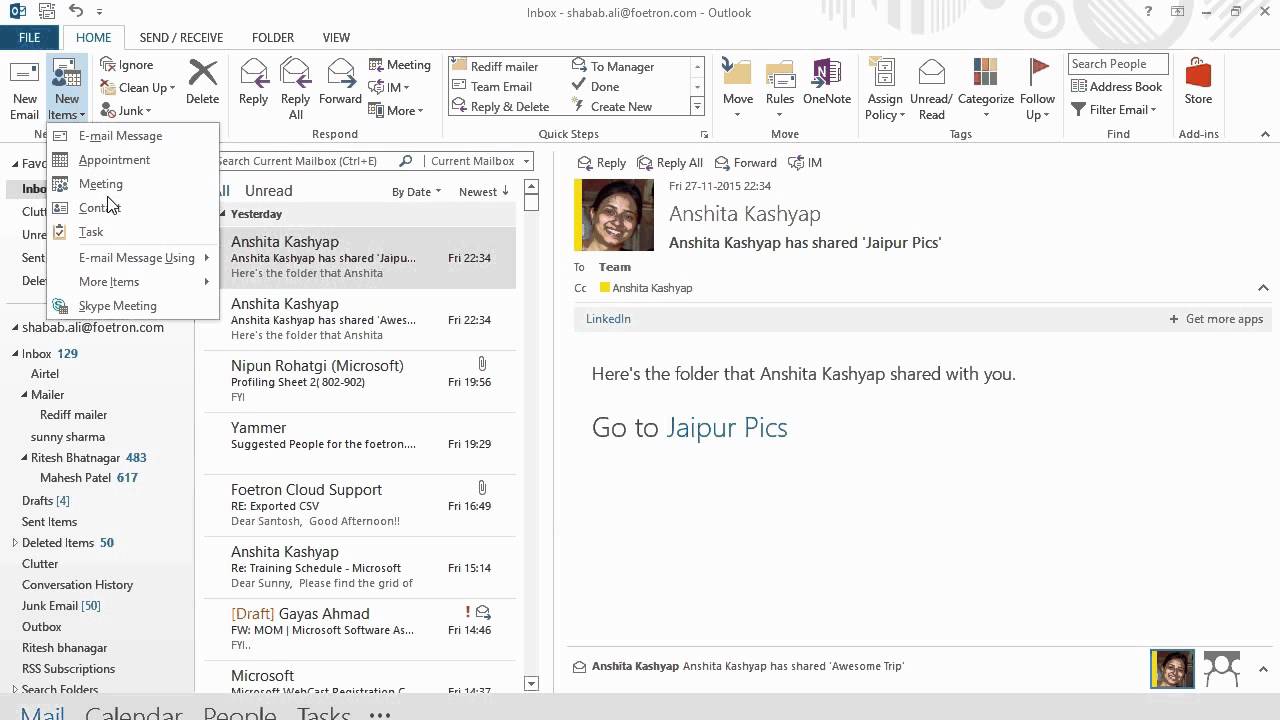Screen dimensions: 1280x720
Task: Click Anshita Kashyap sender photo
Action: (x=614, y=215)
